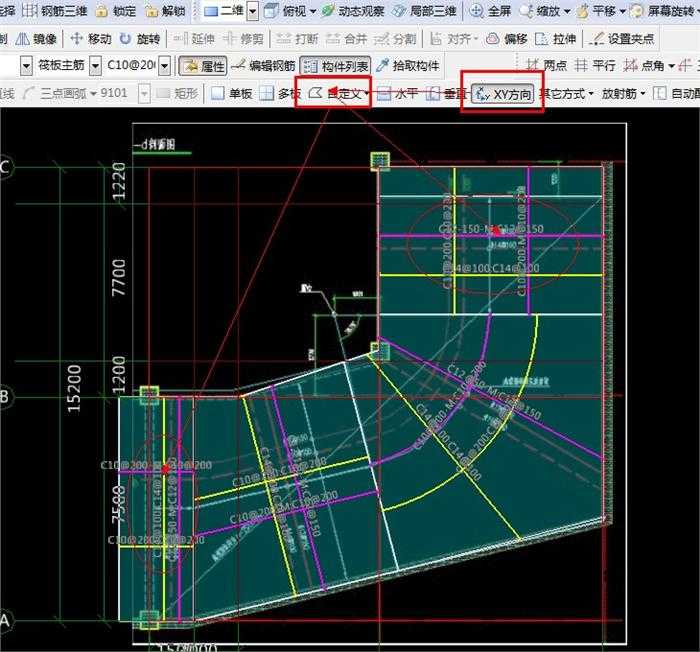Toggle the 属性 properties panel button
This screenshot has height=652, width=700.
[x=203, y=66]
